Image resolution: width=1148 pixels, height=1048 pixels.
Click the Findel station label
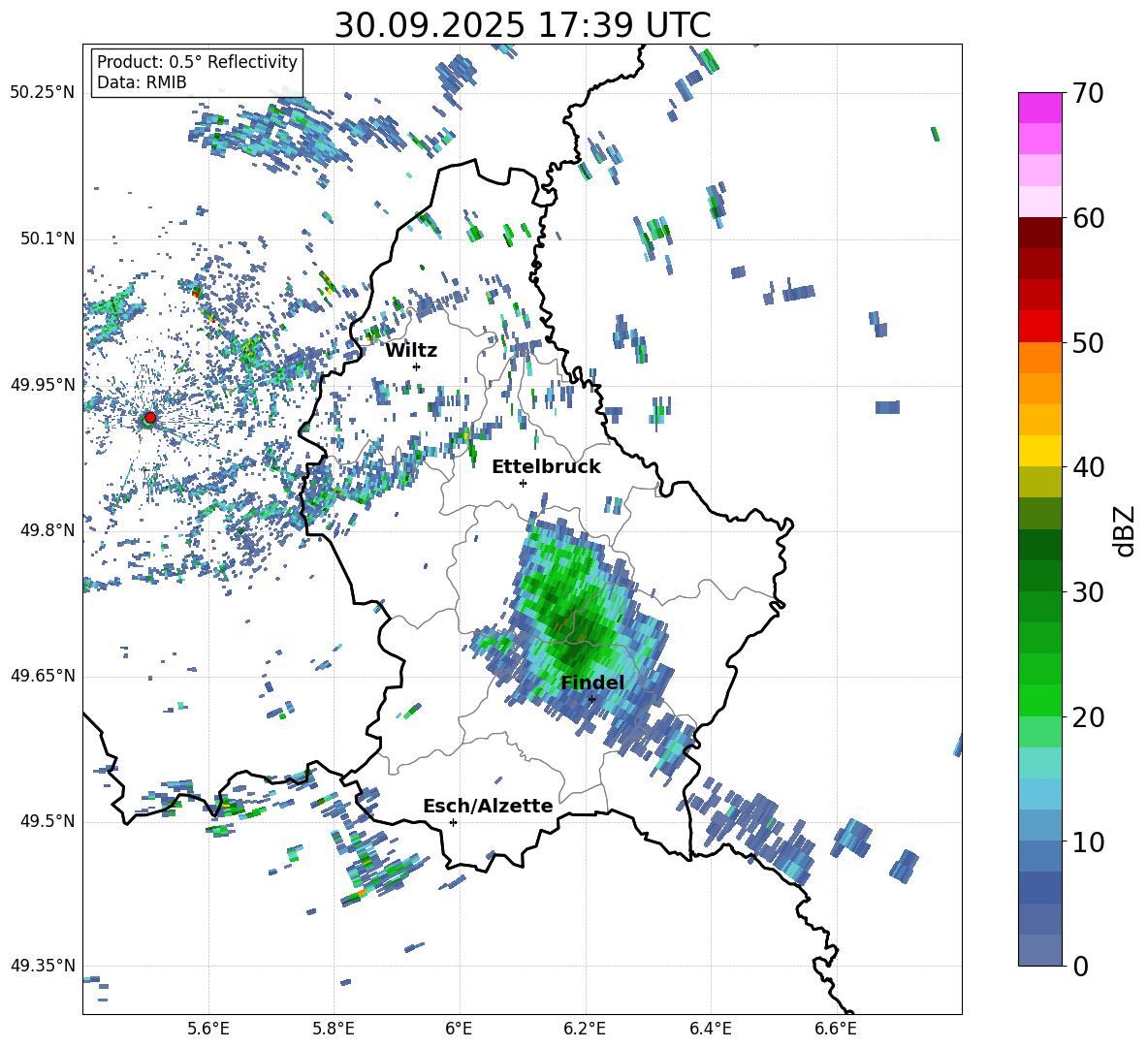[x=592, y=683]
